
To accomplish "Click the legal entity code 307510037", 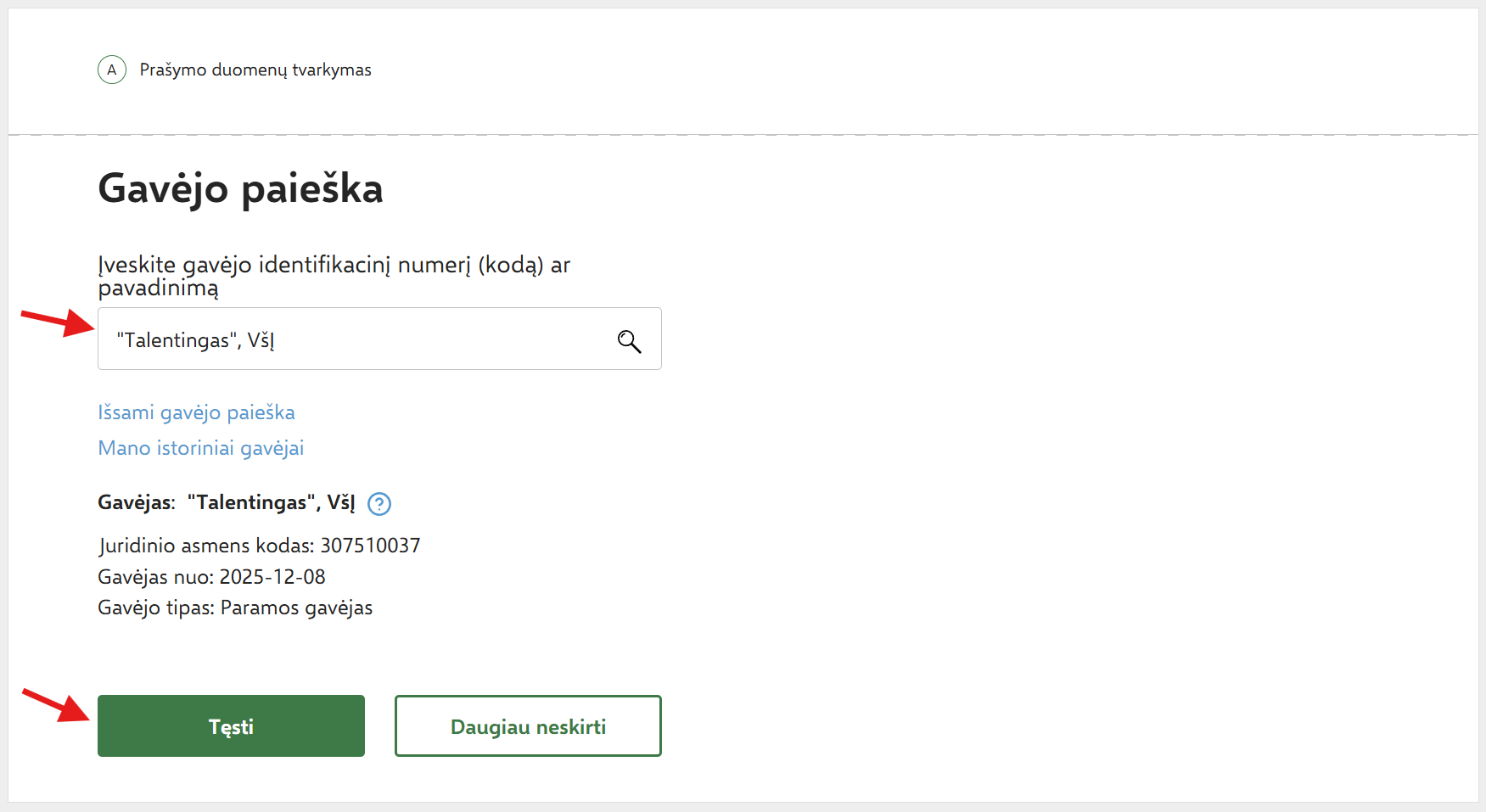I will (370, 546).
